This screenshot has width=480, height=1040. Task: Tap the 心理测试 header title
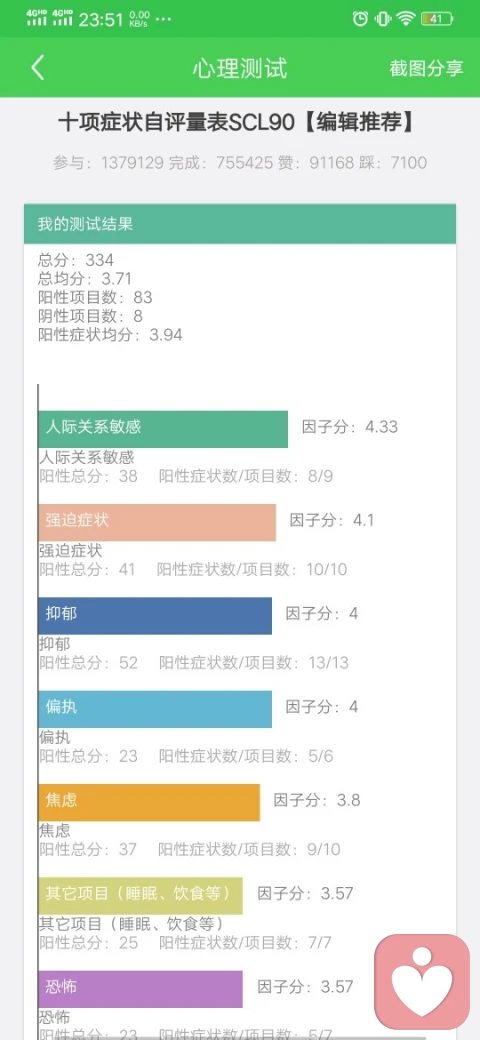pyautogui.click(x=240, y=68)
